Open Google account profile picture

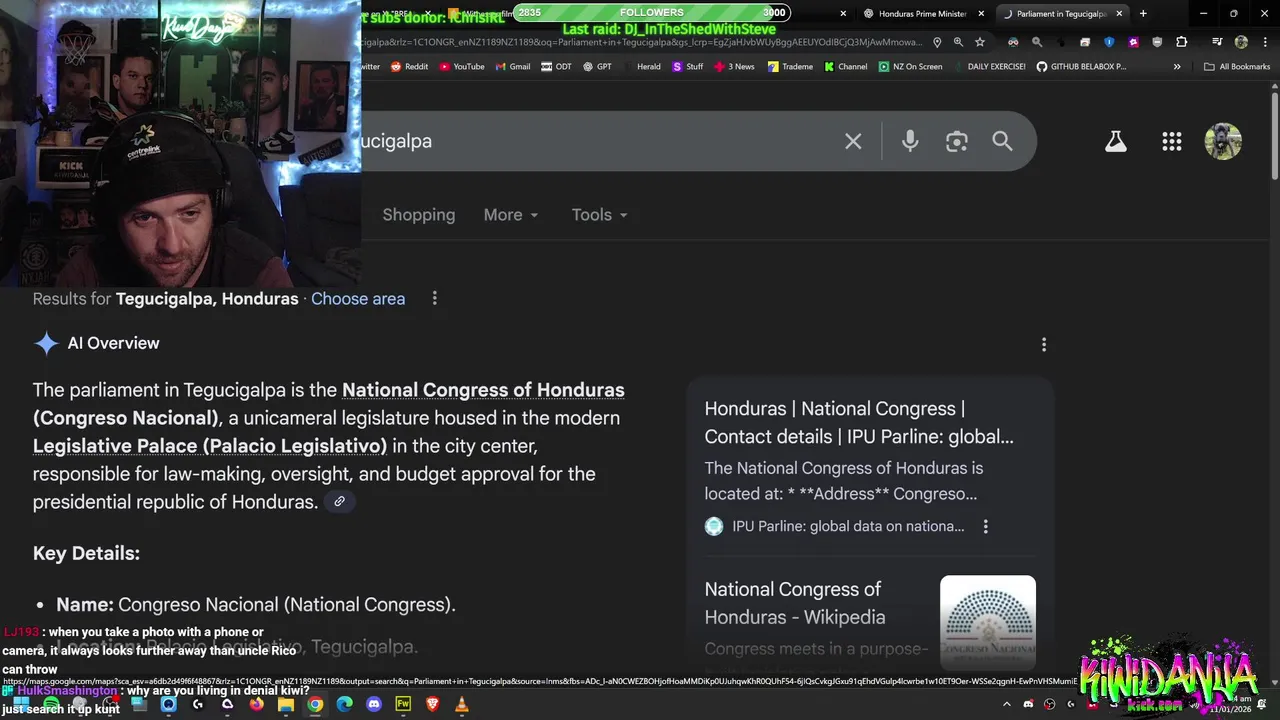(x=1223, y=141)
